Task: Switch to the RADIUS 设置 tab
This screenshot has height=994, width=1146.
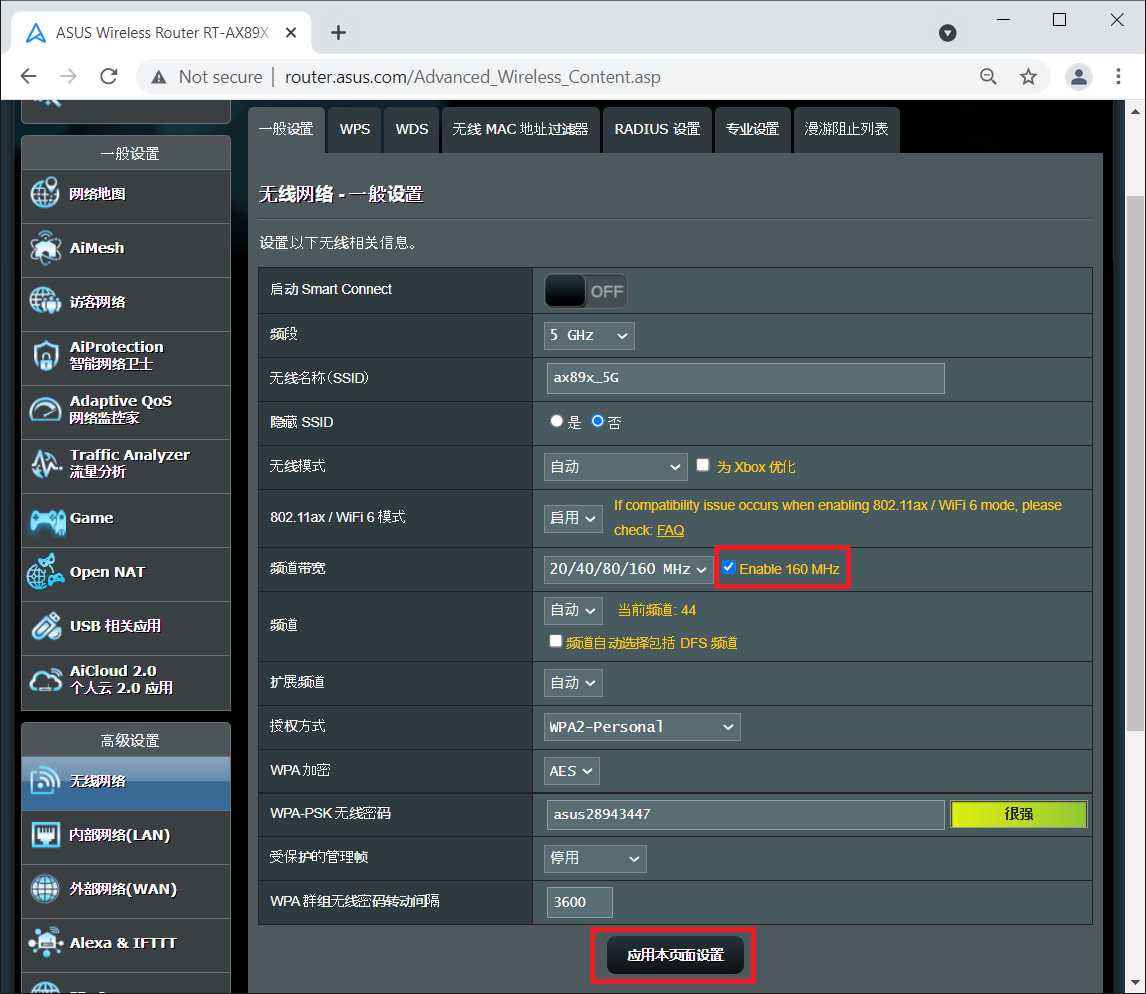Action: (x=657, y=129)
